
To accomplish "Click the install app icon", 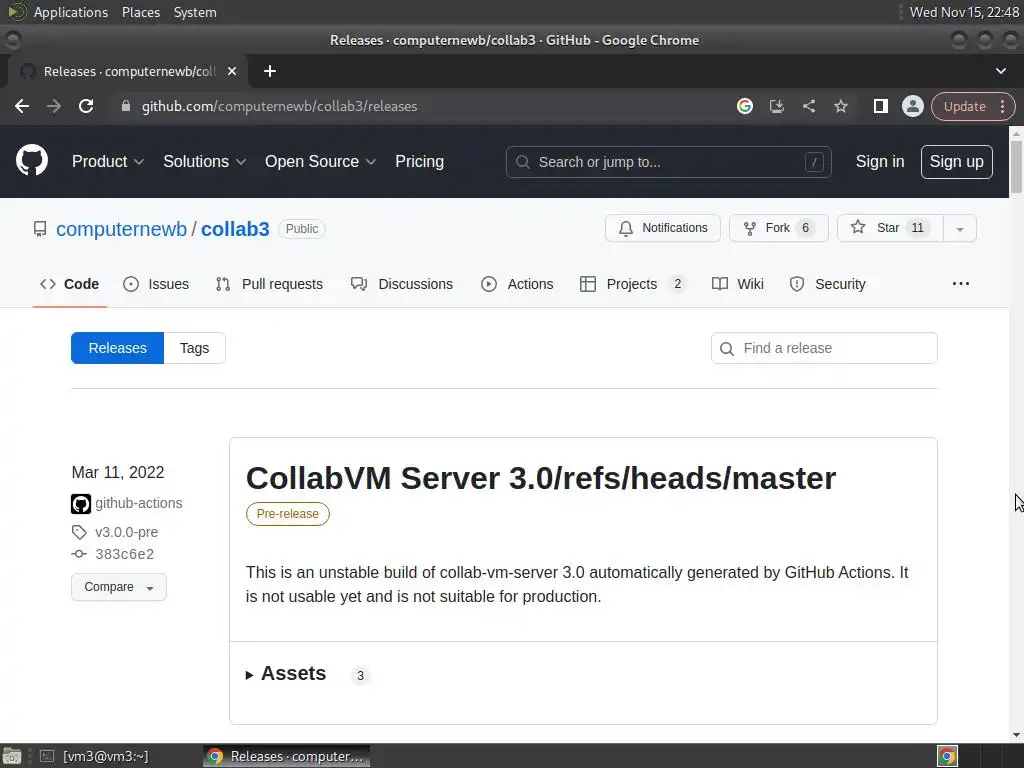I will 776,106.
